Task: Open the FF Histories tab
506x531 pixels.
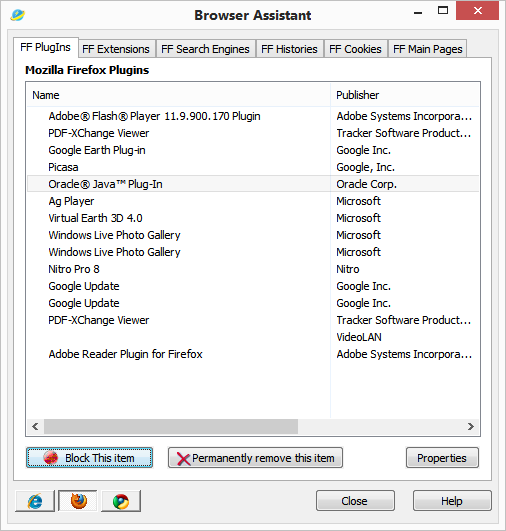Action: click(290, 49)
